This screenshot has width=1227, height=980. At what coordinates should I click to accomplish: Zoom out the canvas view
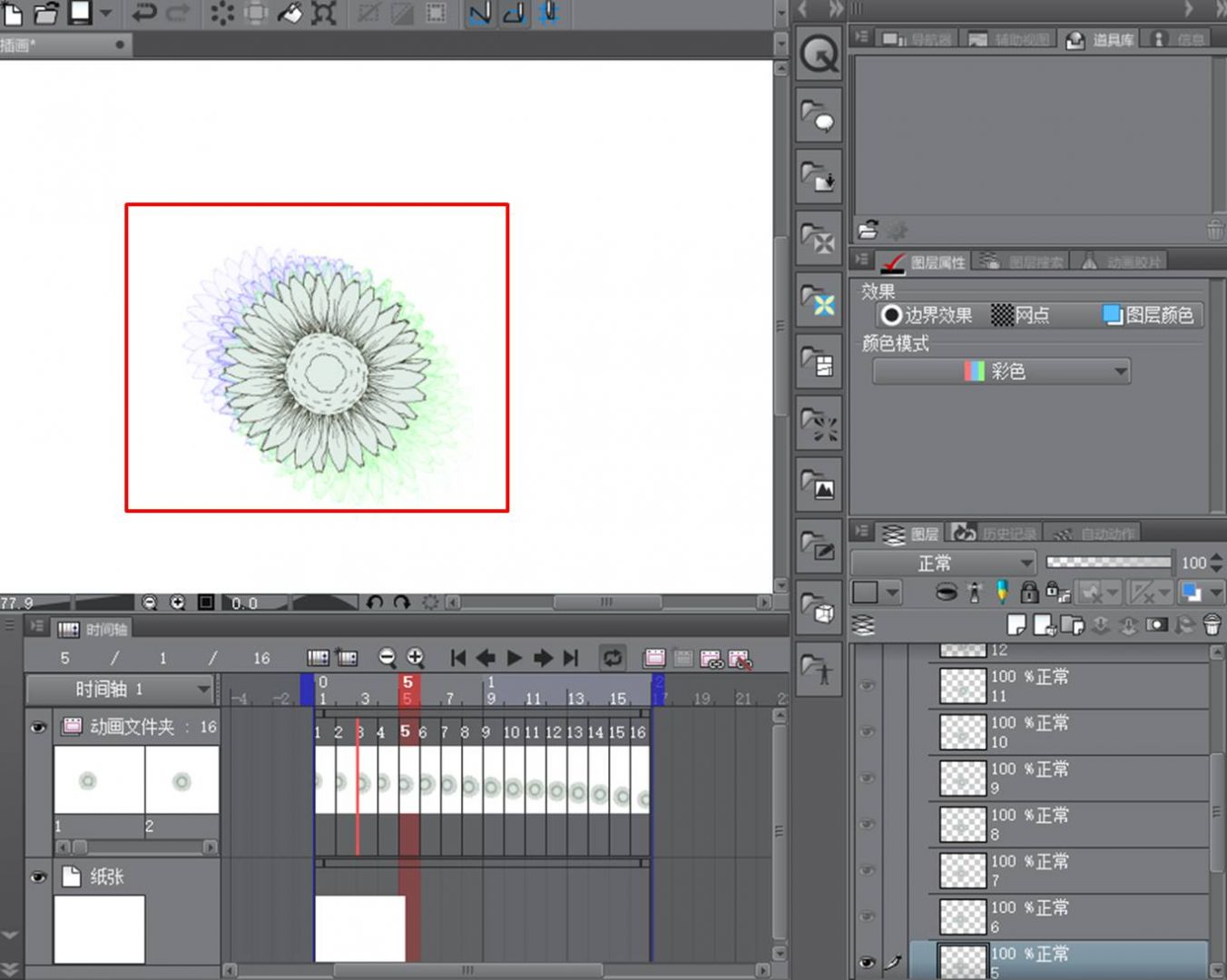(150, 603)
